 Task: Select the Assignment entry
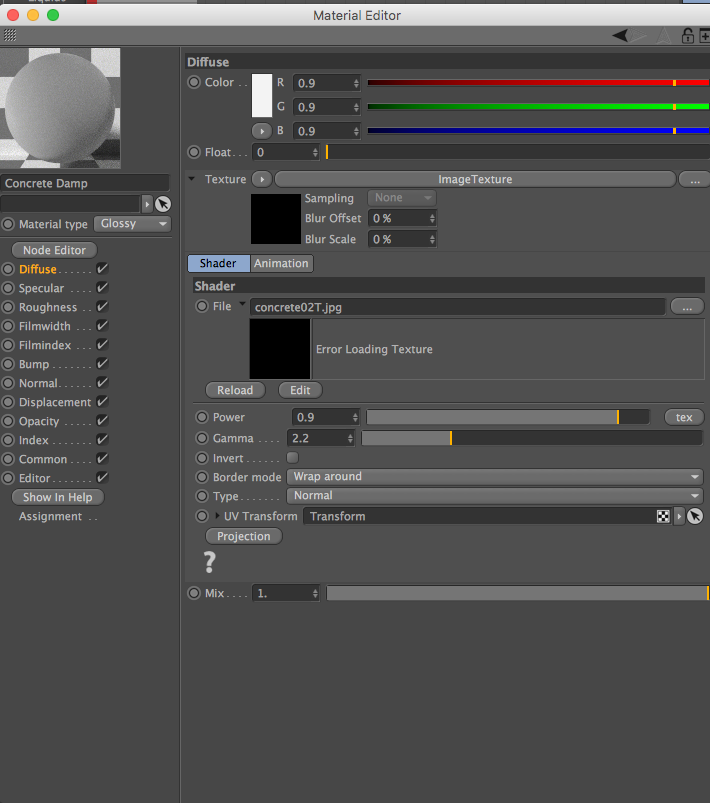[50, 516]
